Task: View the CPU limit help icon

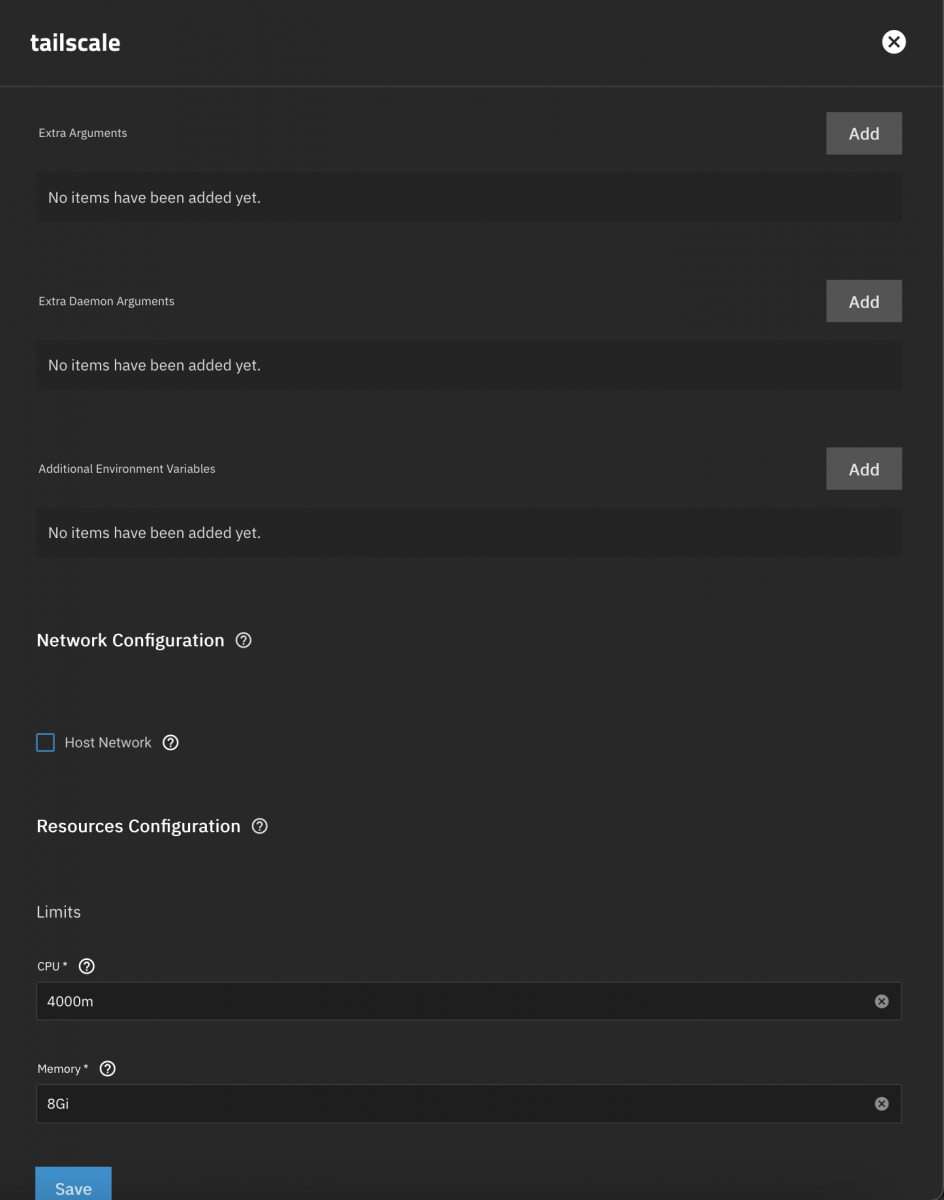Action: tap(87, 966)
